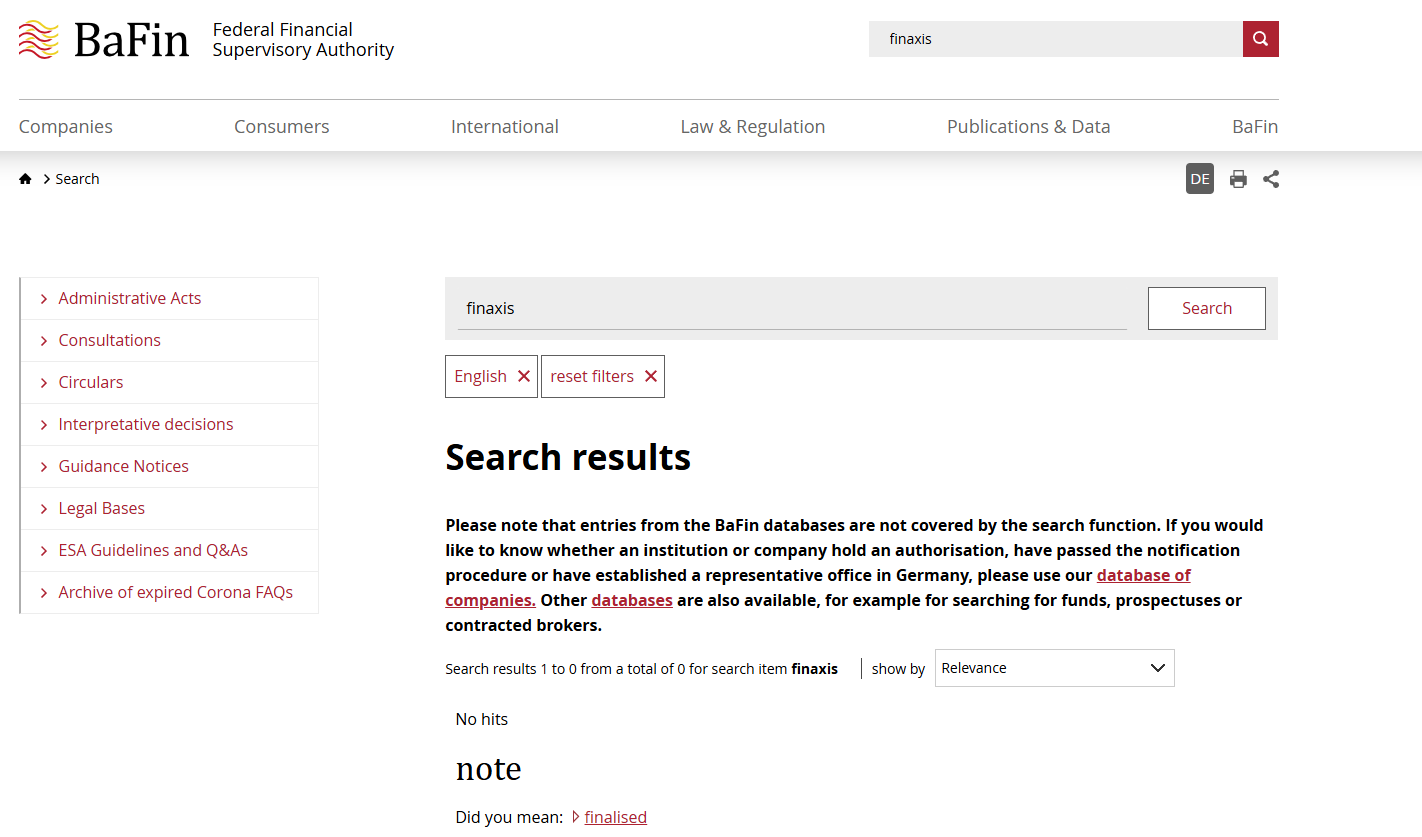Viewport: 1422px width, 837px height.
Task: Open ESA Guidelines and Q&As
Action: pos(153,550)
